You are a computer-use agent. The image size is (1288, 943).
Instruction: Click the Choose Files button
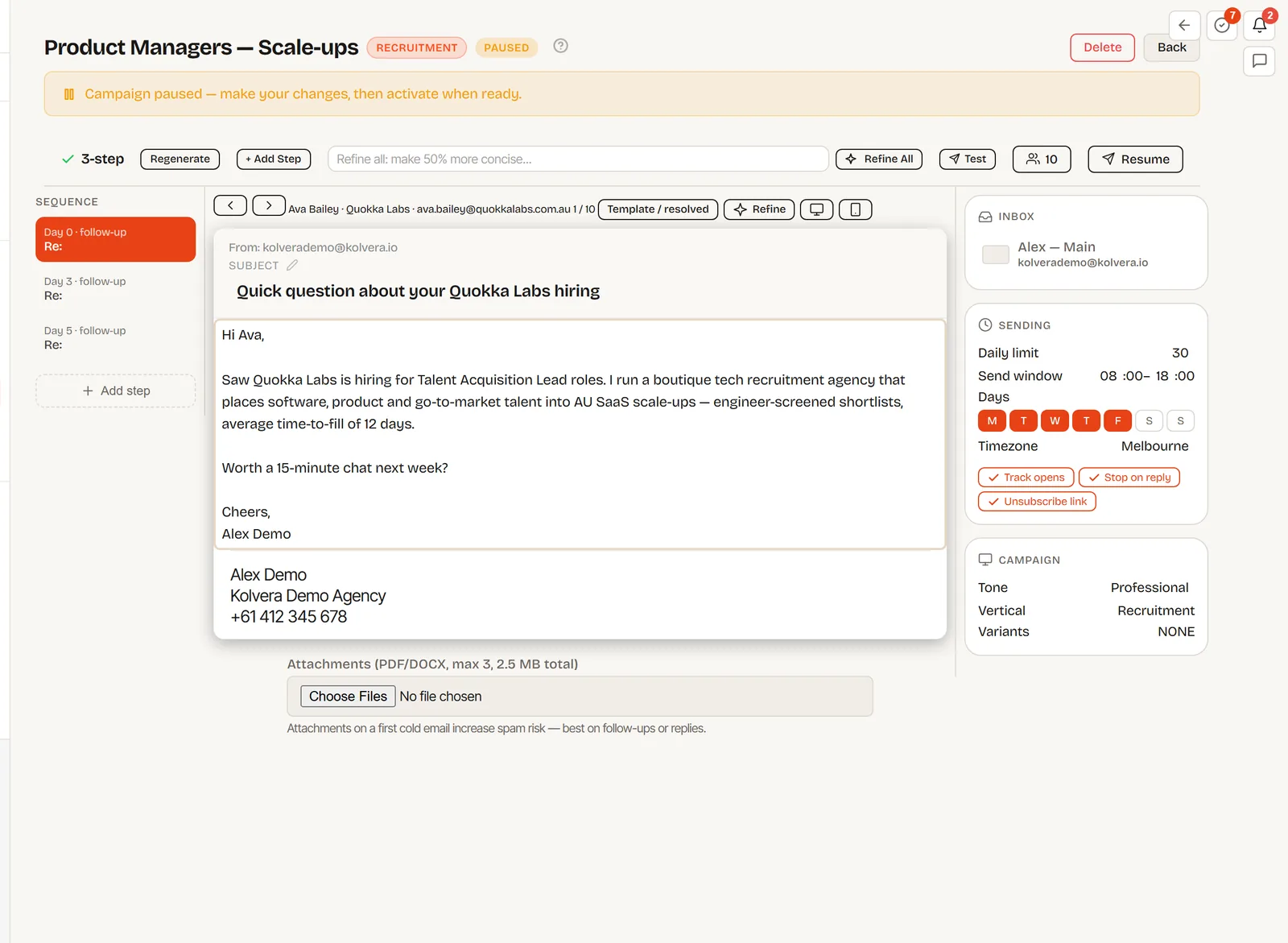[x=348, y=697]
